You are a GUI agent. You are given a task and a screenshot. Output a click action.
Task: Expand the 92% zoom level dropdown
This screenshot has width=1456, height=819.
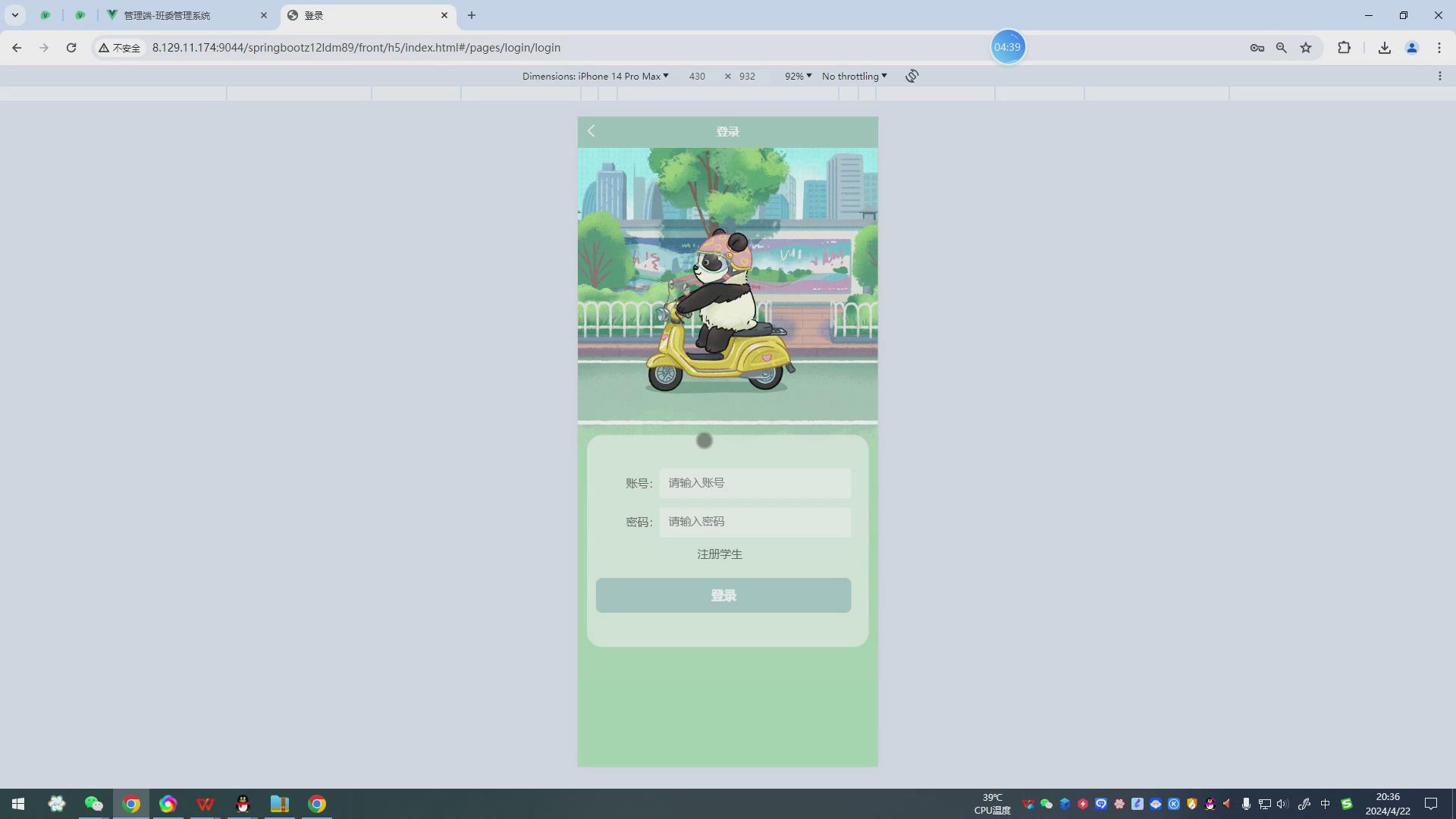coord(798,76)
